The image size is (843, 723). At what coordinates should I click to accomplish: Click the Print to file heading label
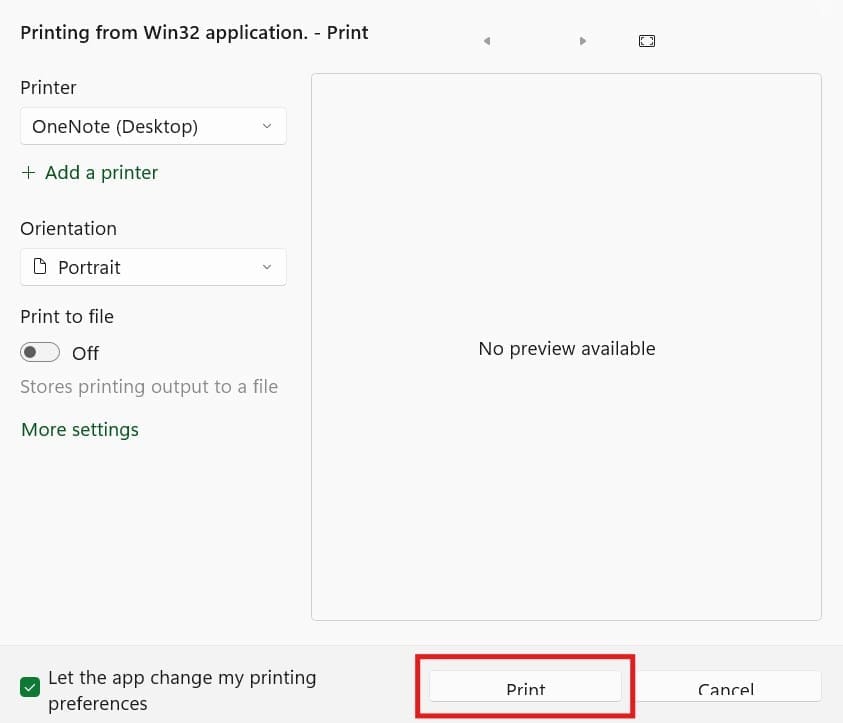tap(67, 317)
